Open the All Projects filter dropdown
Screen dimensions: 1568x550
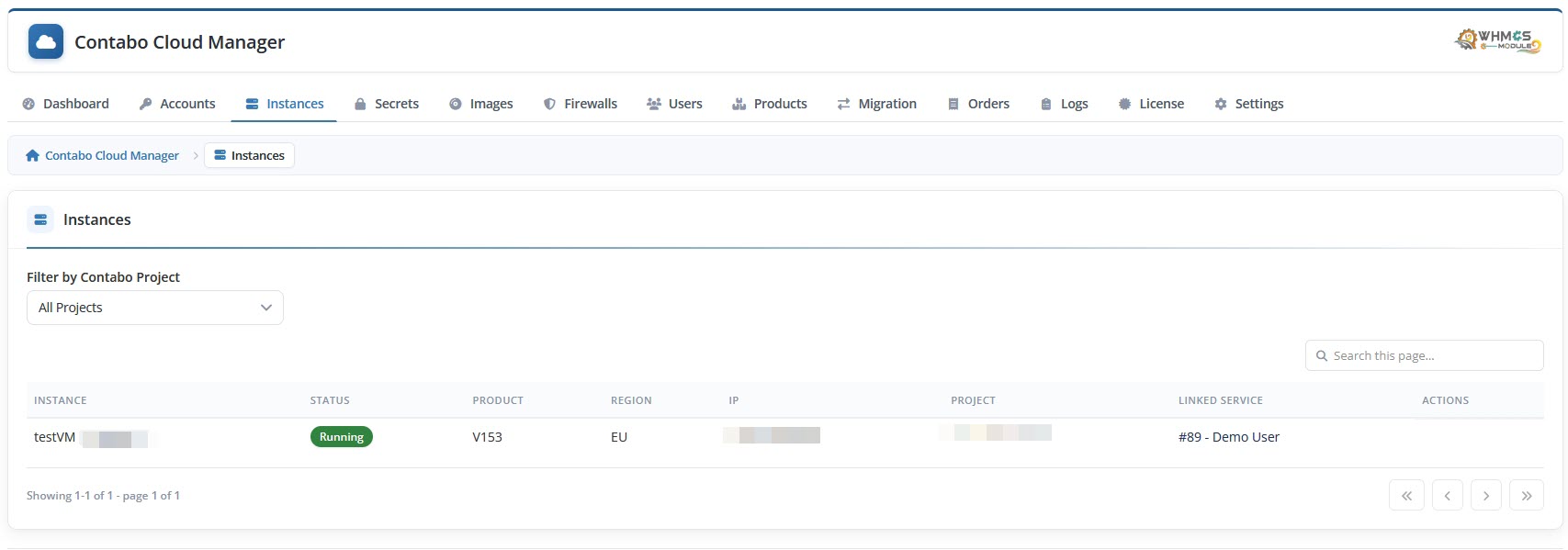pyautogui.click(x=155, y=308)
